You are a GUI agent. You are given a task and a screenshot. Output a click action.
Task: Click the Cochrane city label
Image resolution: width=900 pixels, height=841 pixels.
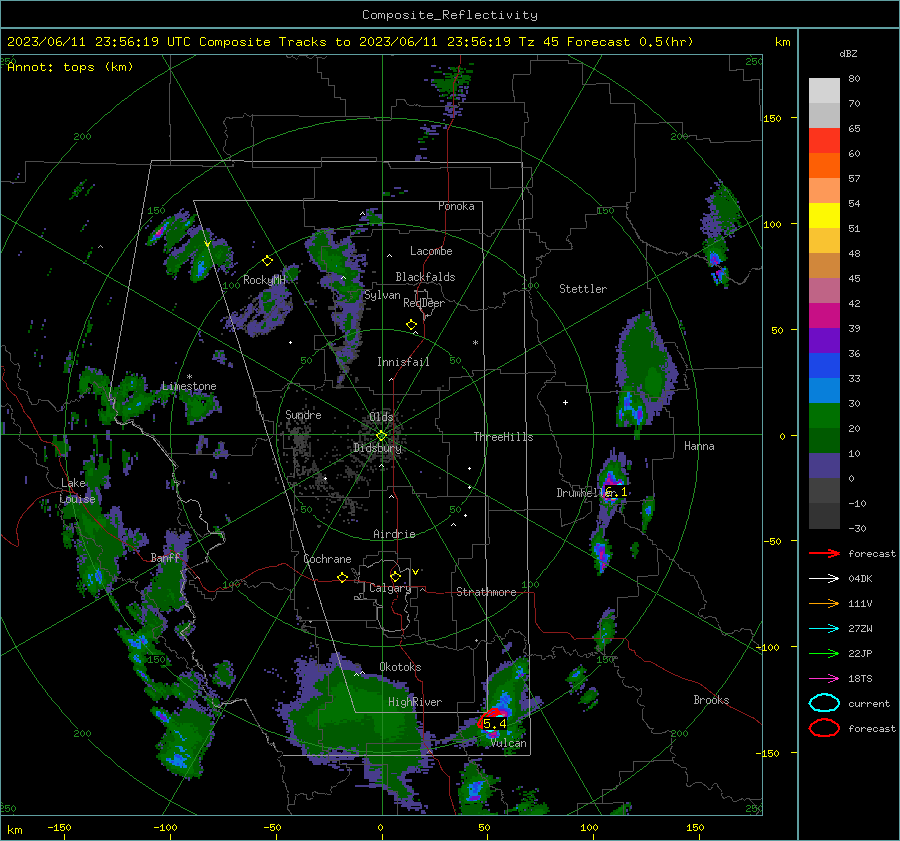click(327, 559)
